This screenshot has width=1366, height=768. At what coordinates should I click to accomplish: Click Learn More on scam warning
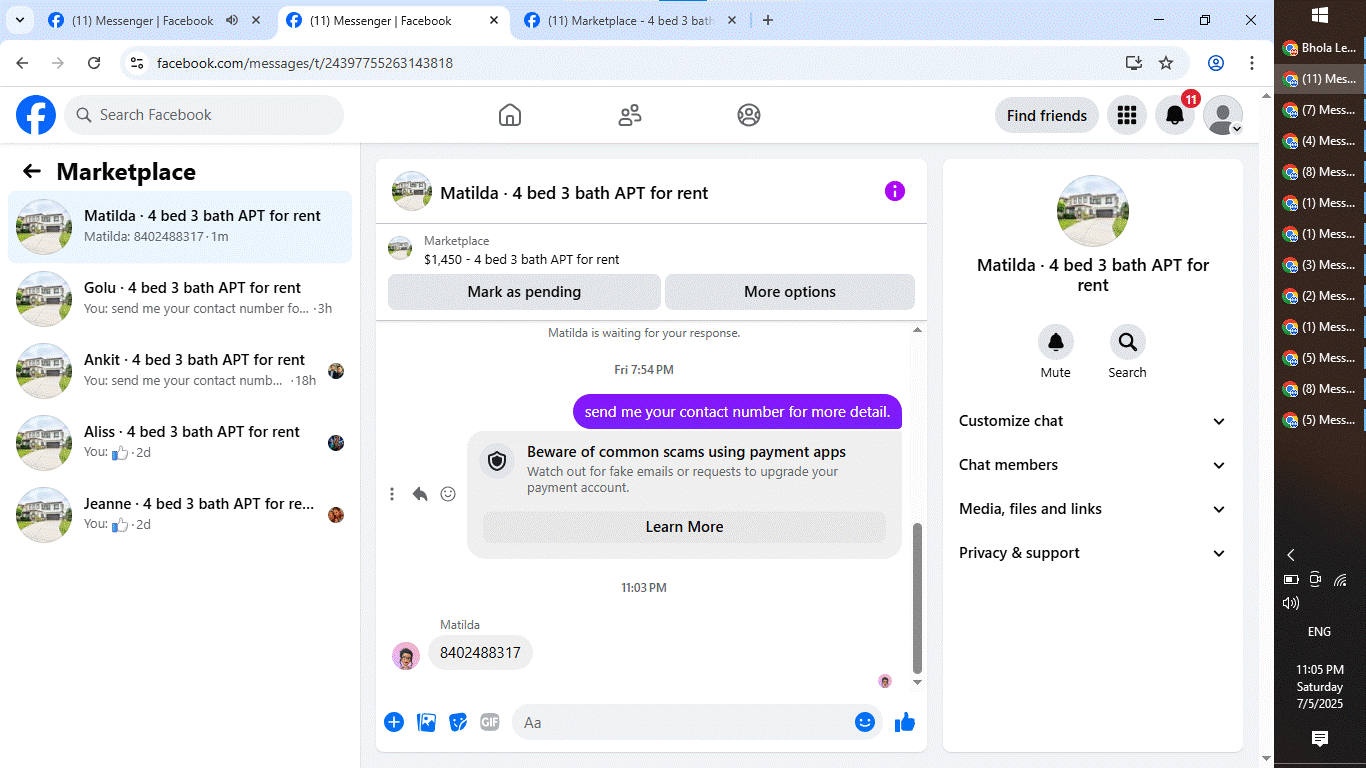[x=684, y=527]
